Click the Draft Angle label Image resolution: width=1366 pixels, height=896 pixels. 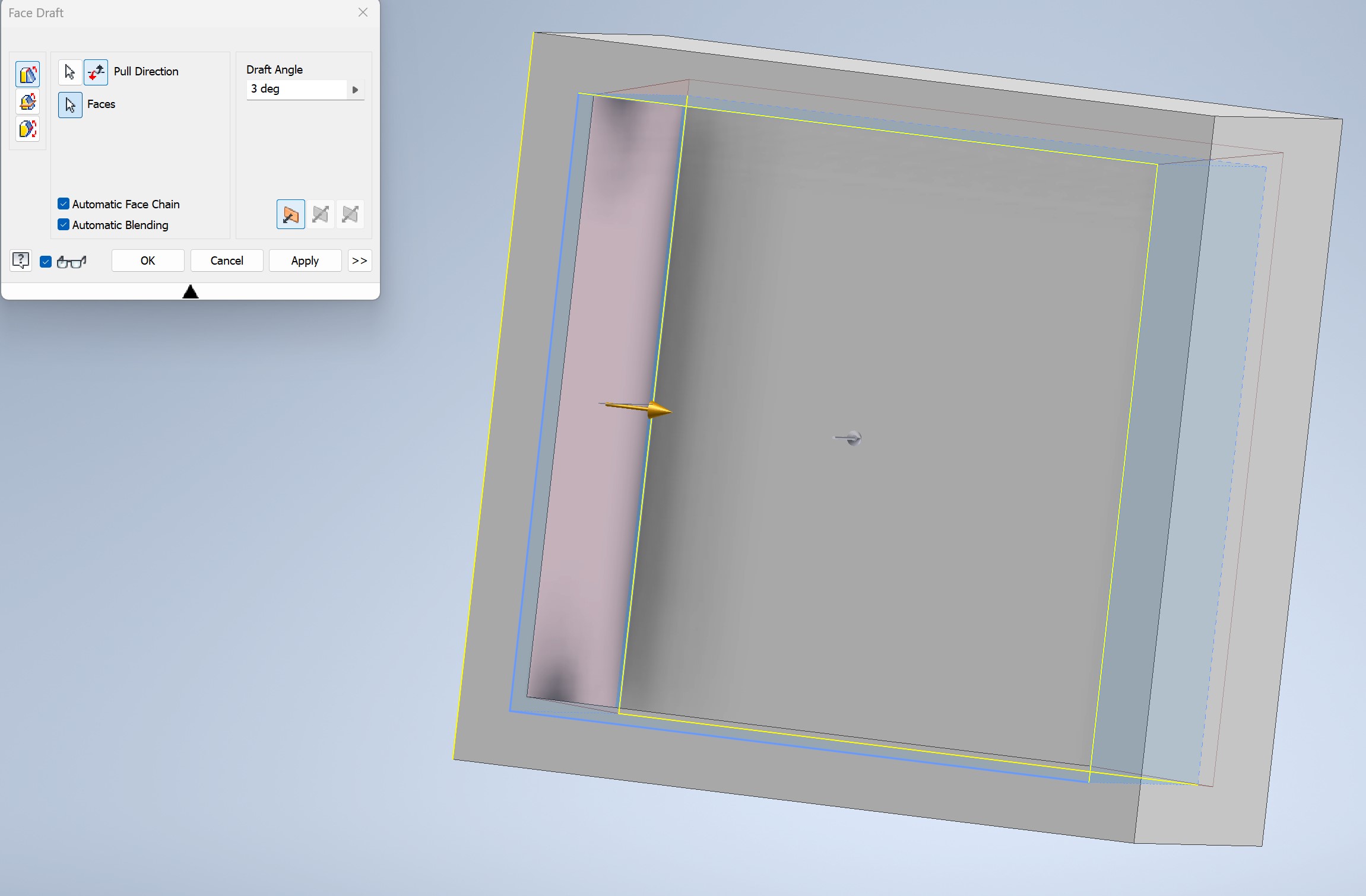click(274, 69)
